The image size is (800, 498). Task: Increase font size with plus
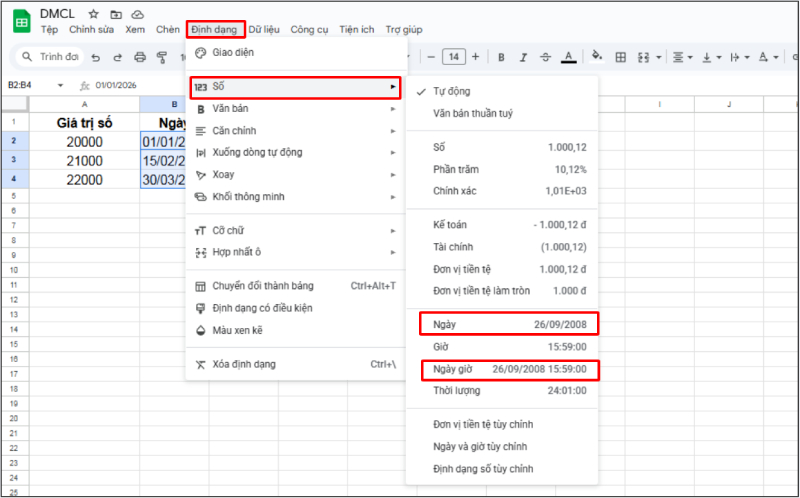click(x=476, y=57)
